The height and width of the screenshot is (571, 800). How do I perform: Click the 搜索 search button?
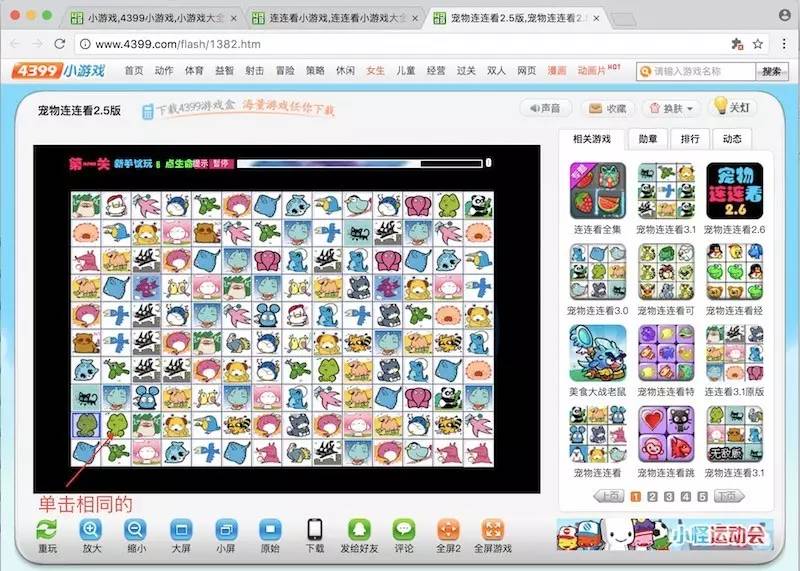[x=770, y=71]
